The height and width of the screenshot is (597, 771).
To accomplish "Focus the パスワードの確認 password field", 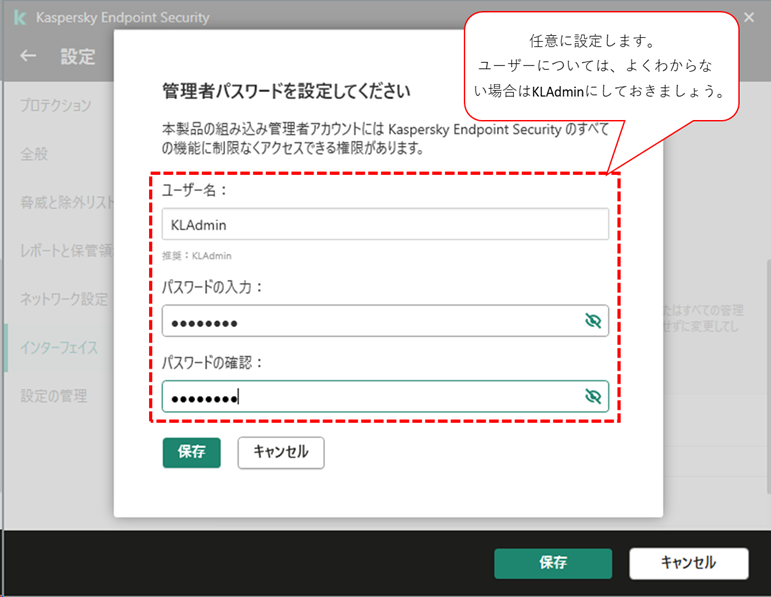I will [x=386, y=396].
